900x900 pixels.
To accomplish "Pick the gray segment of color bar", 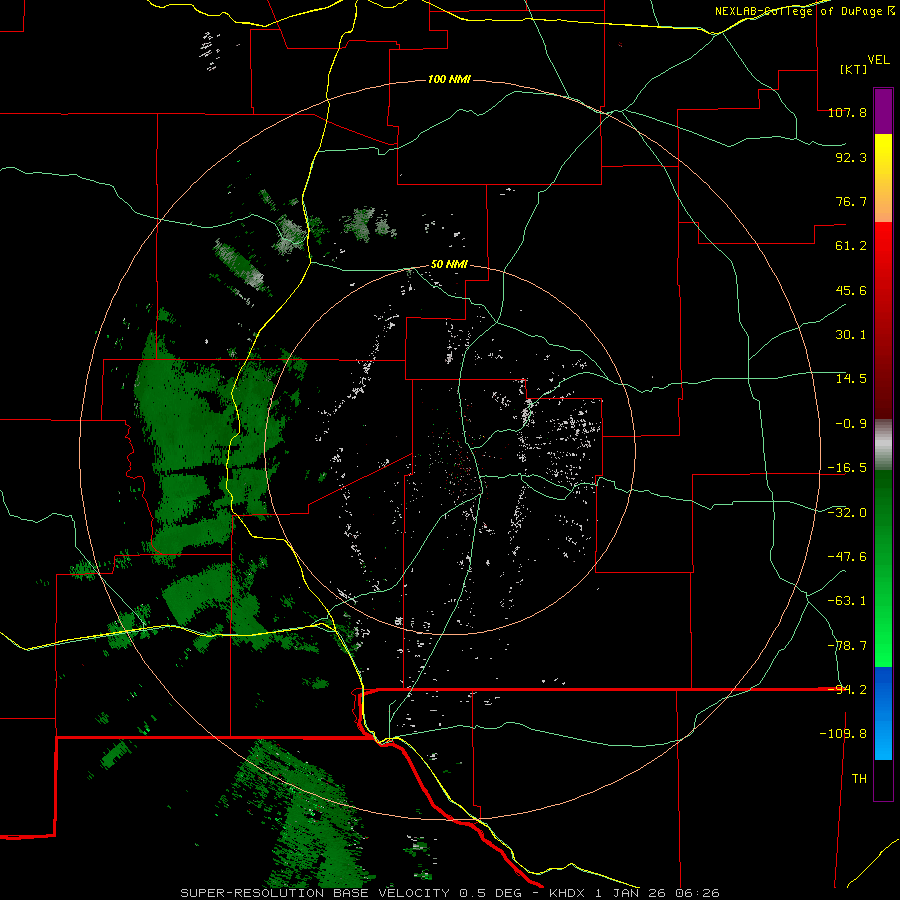I will click(883, 445).
